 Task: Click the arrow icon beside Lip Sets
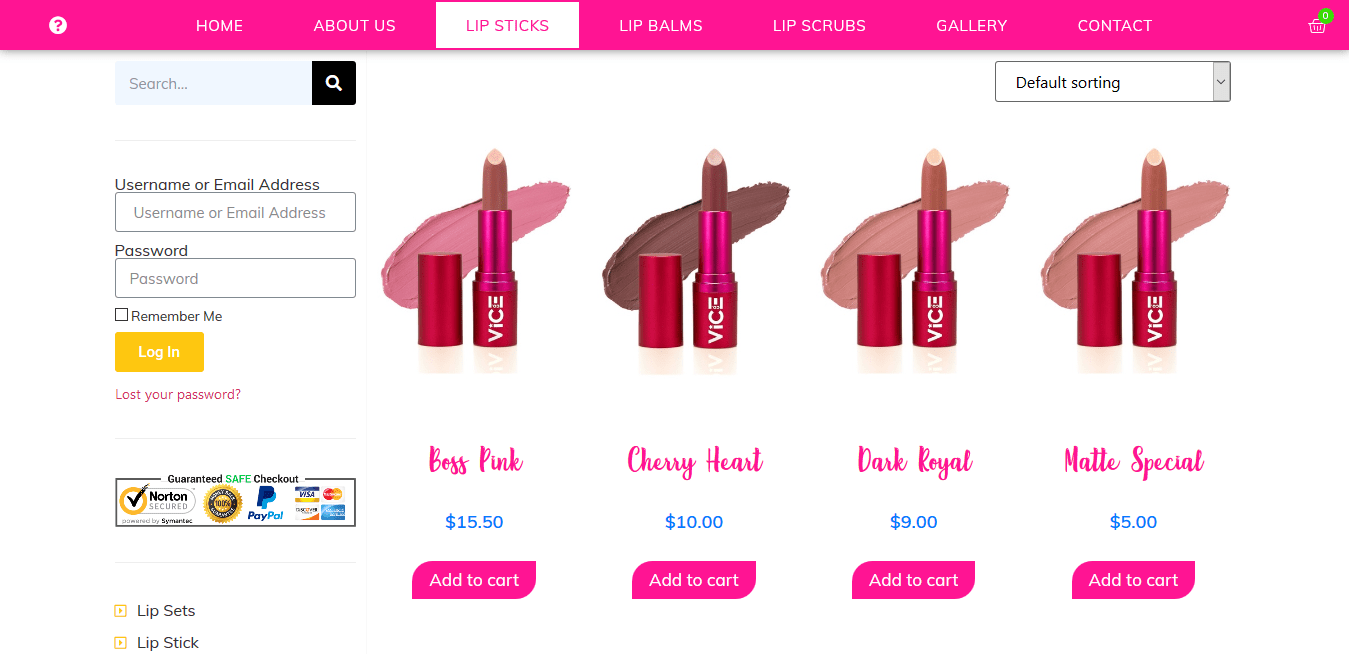point(121,611)
